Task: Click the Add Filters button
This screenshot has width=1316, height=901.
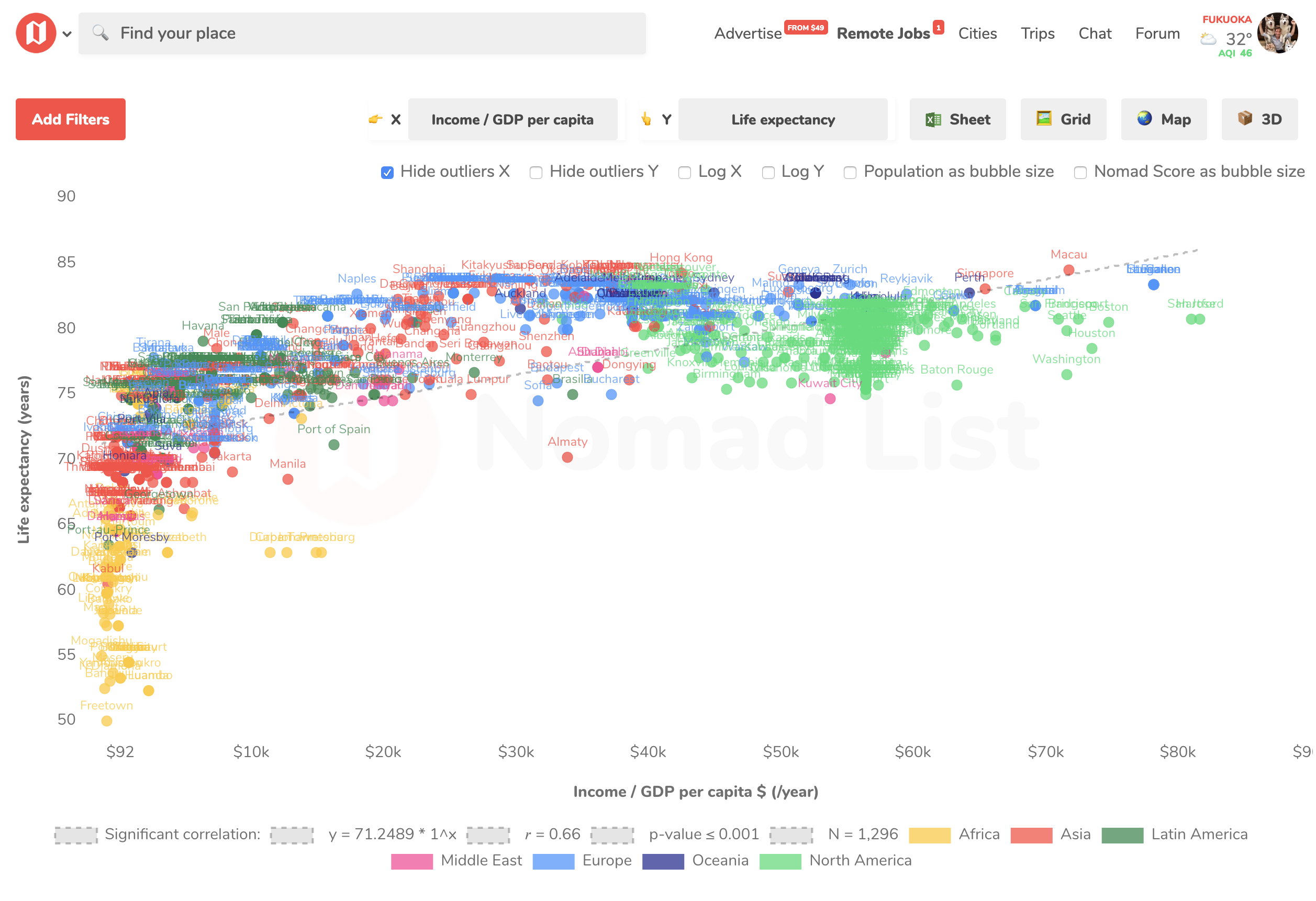Action: (x=71, y=119)
